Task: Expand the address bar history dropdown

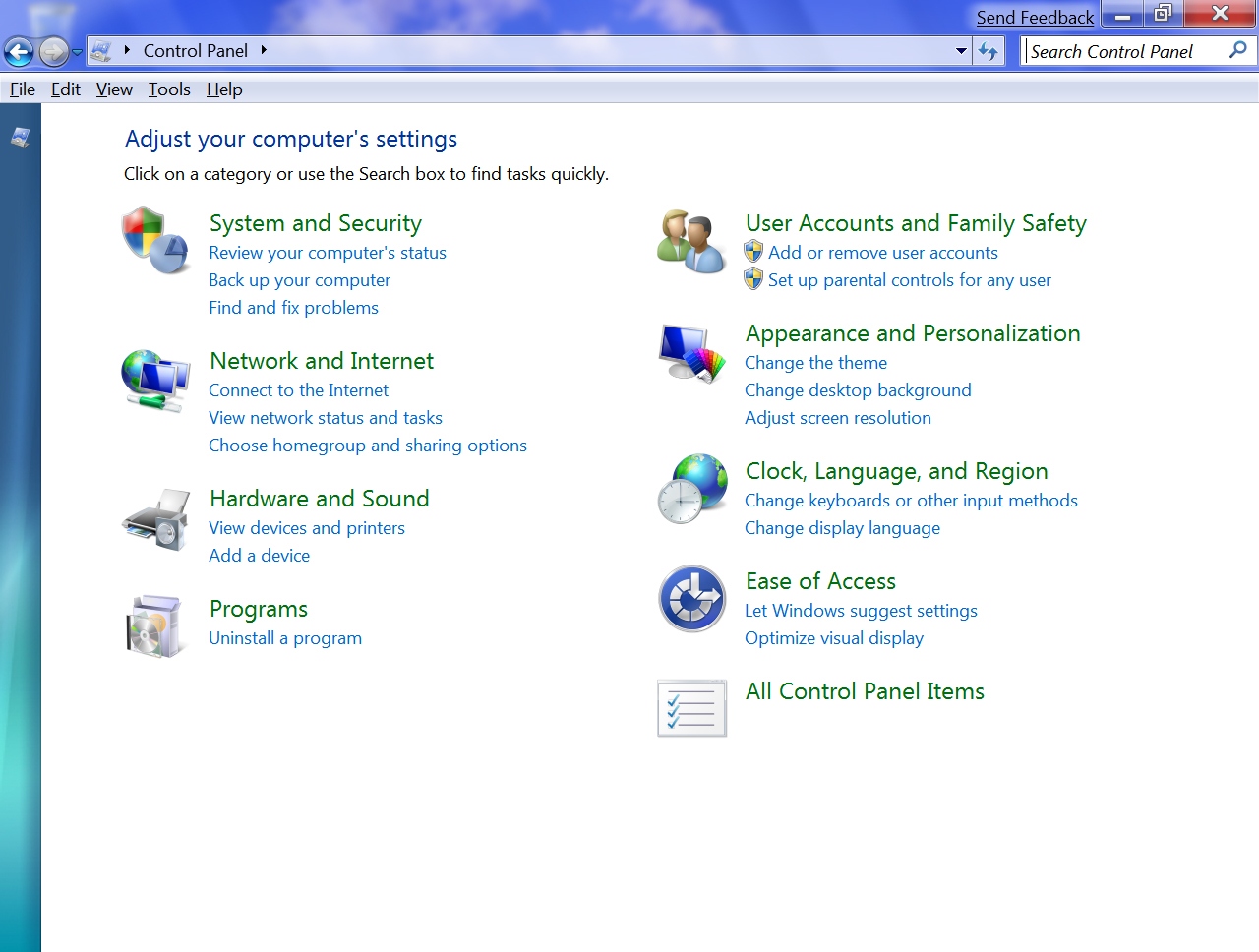Action: coord(961,51)
